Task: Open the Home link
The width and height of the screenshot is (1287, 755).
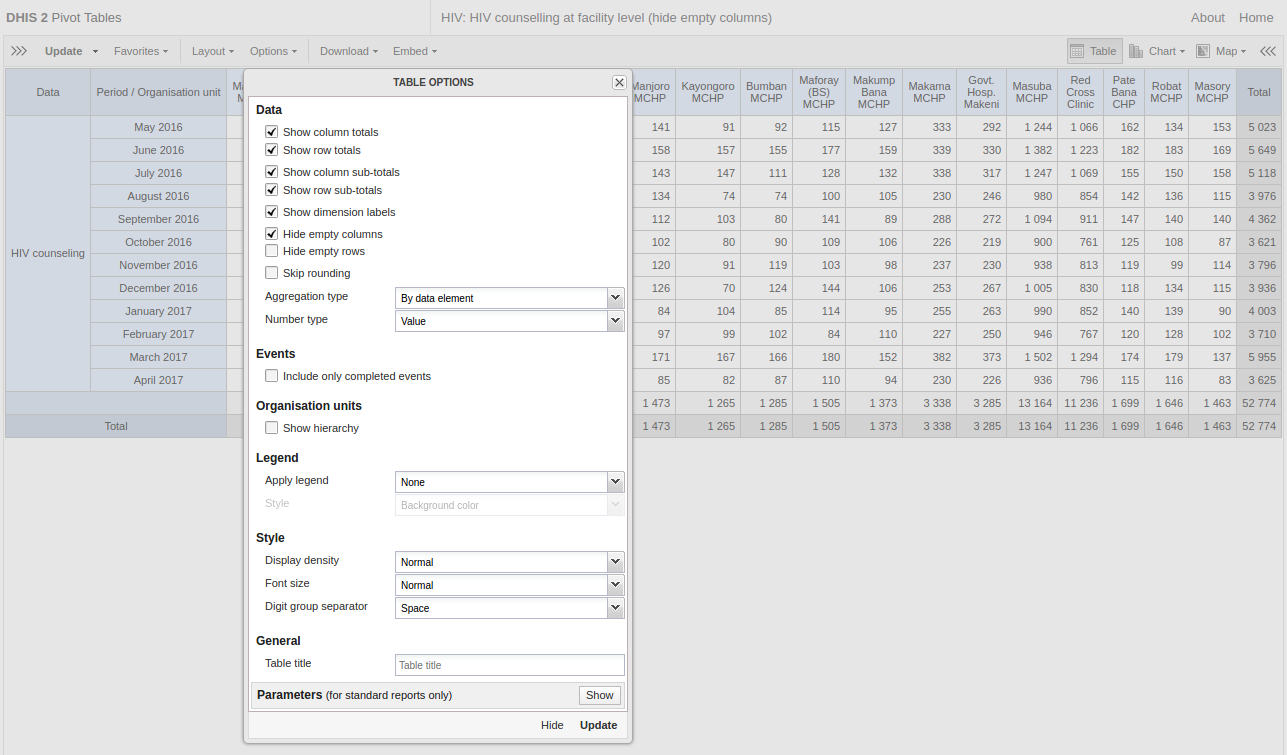Action: pyautogui.click(x=1256, y=18)
